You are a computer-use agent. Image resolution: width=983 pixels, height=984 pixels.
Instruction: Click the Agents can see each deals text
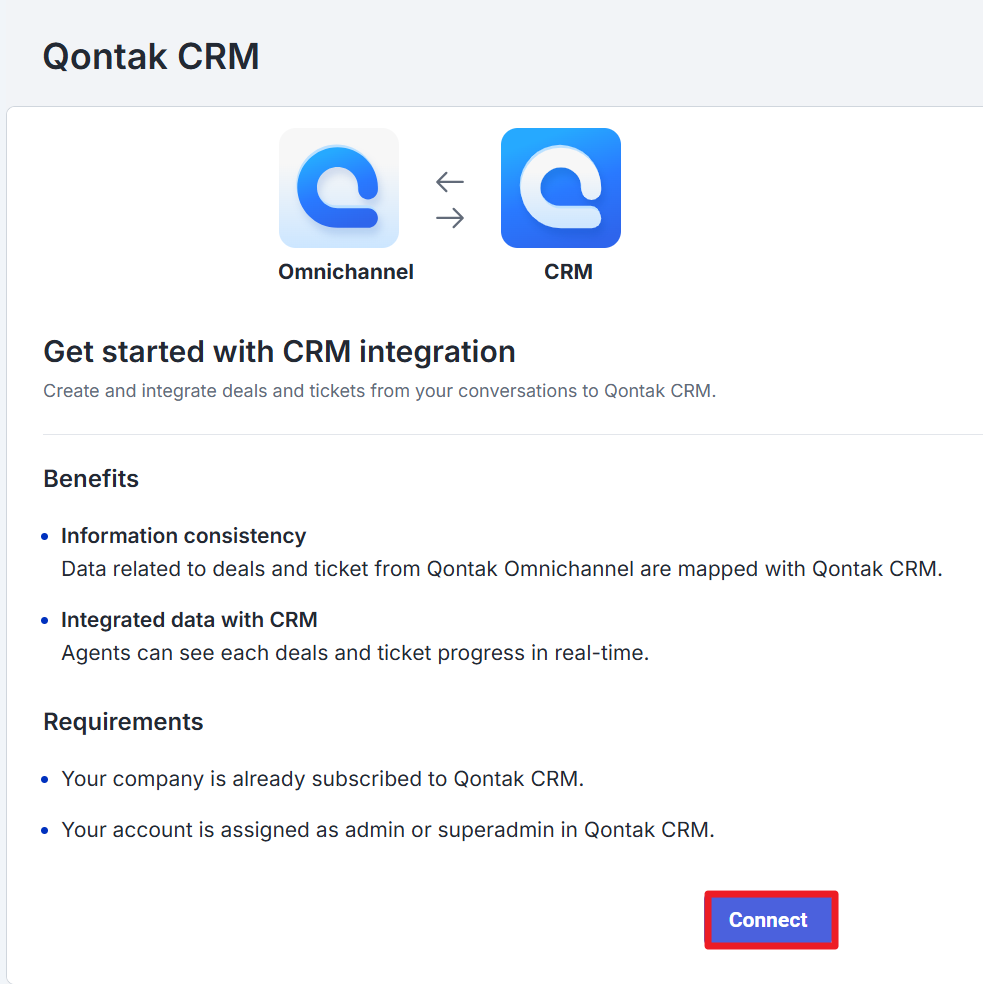coord(355,653)
